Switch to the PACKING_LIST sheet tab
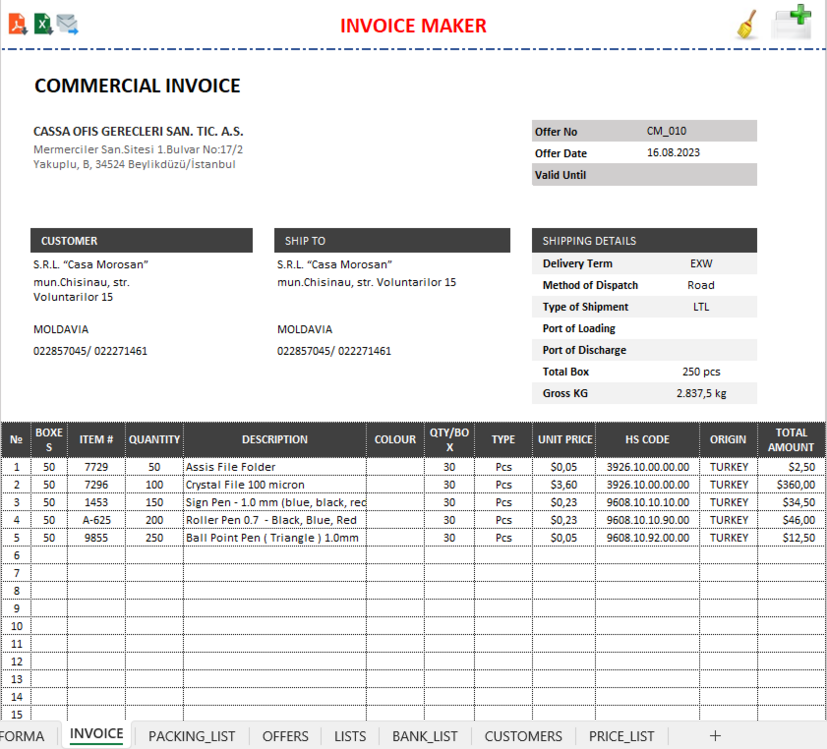827x749 pixels. point(191,736)
